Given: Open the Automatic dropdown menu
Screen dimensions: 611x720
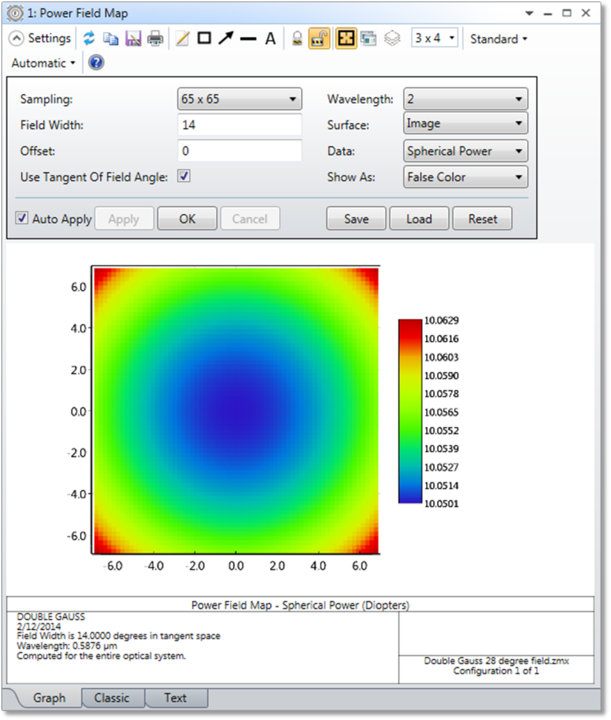Looking at the screenshot, I should (x=43, y=63).
